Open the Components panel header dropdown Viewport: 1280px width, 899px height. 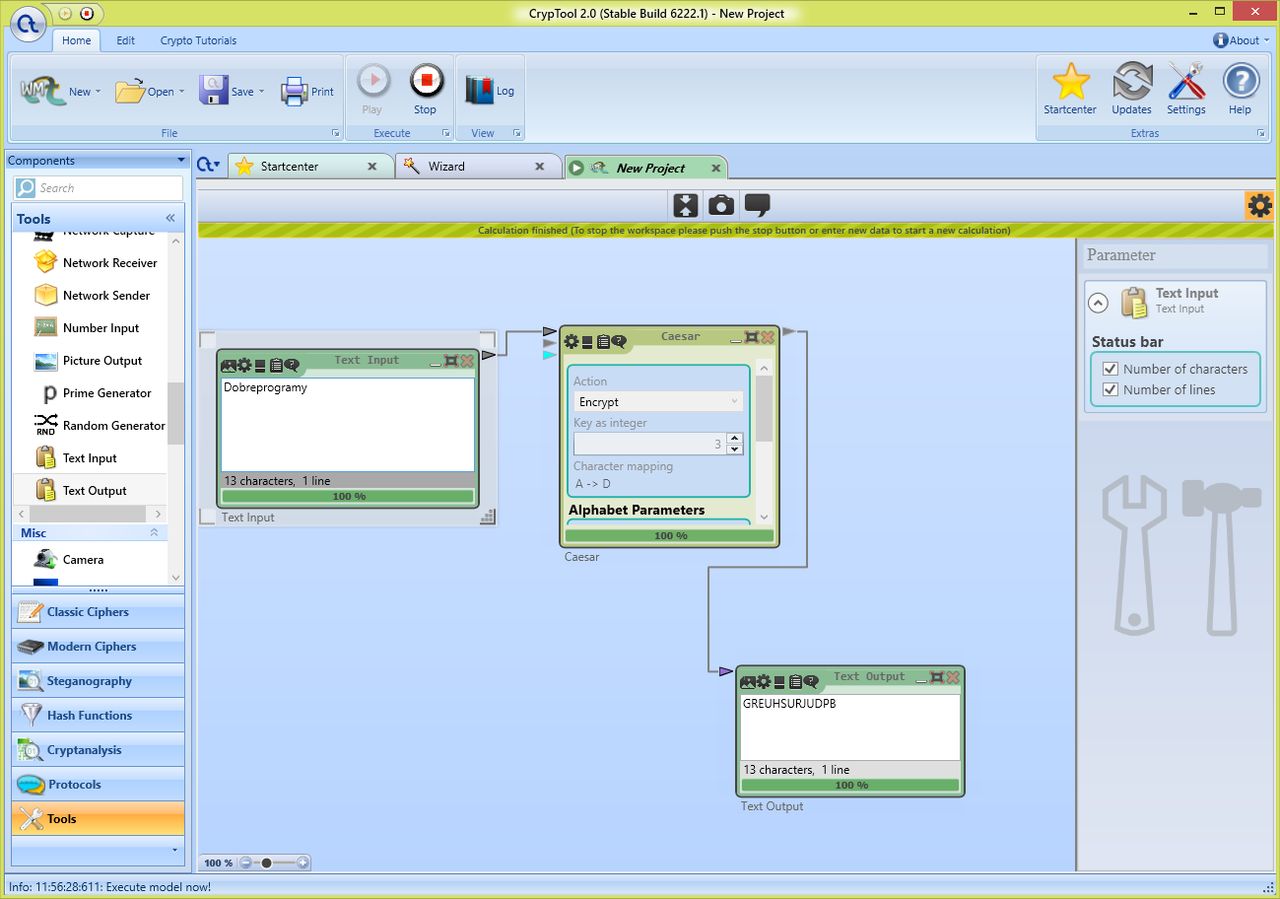pos(181,160)
